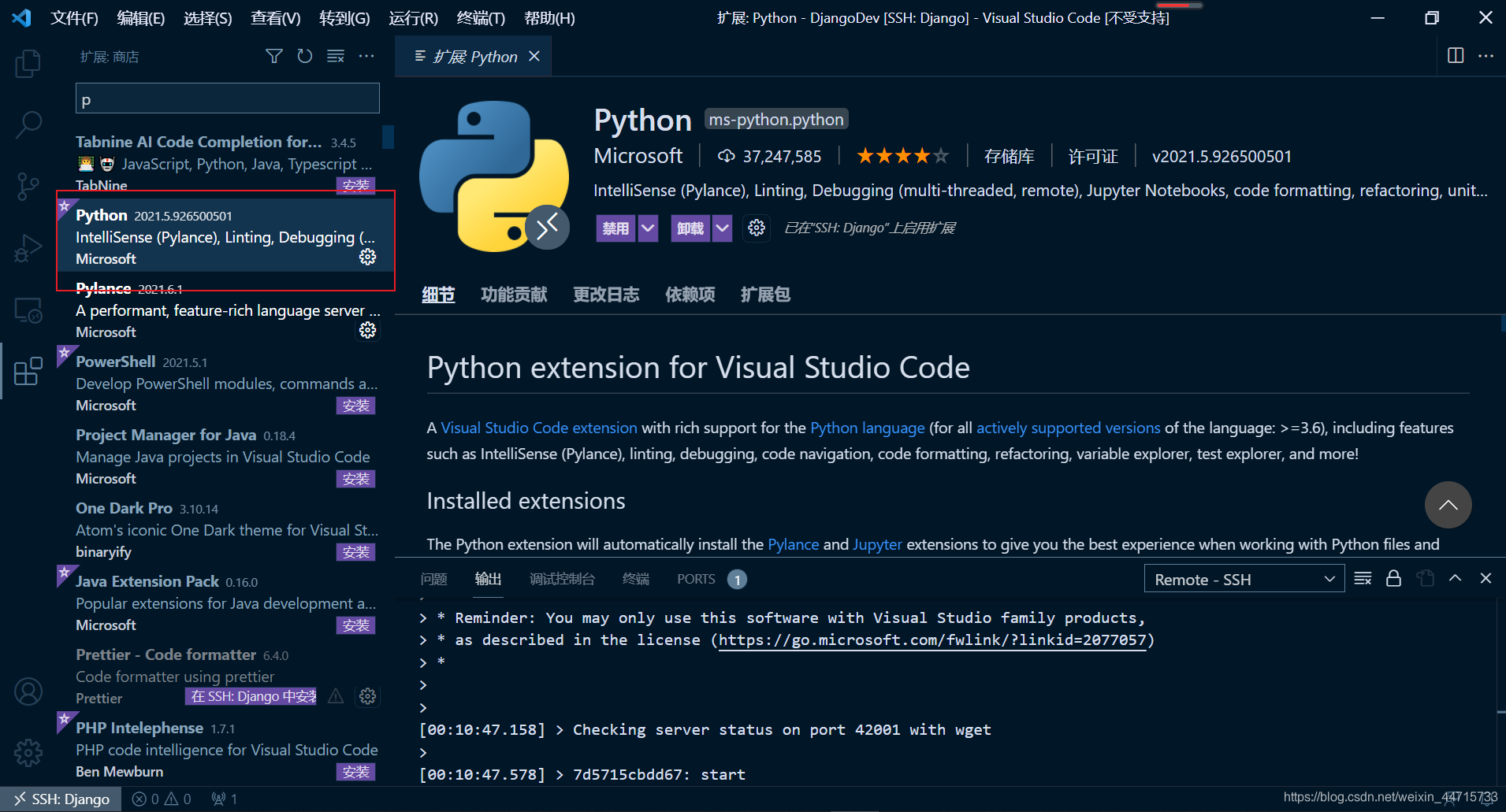Open the 编辑(E) menu
This screenshot has width=1506, height=812.
[x=141, y=17]
